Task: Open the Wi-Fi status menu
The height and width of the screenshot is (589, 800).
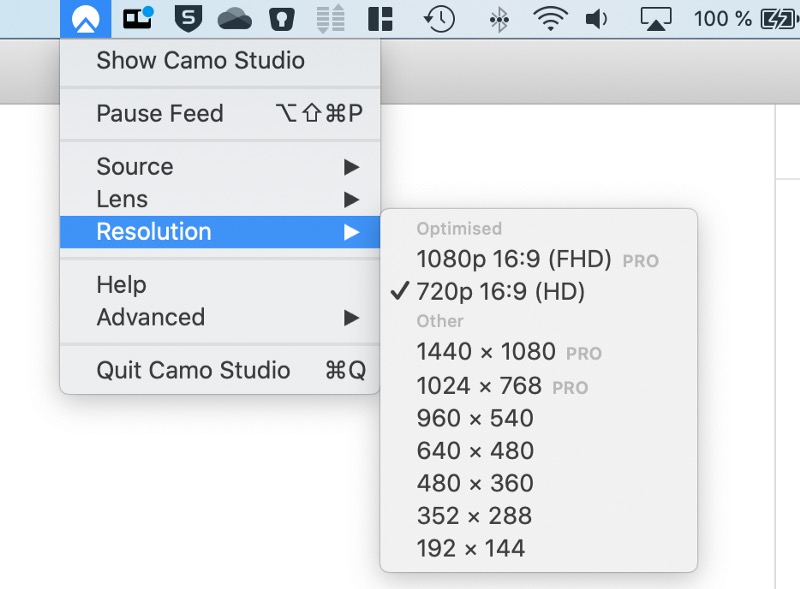Action: 550,19
